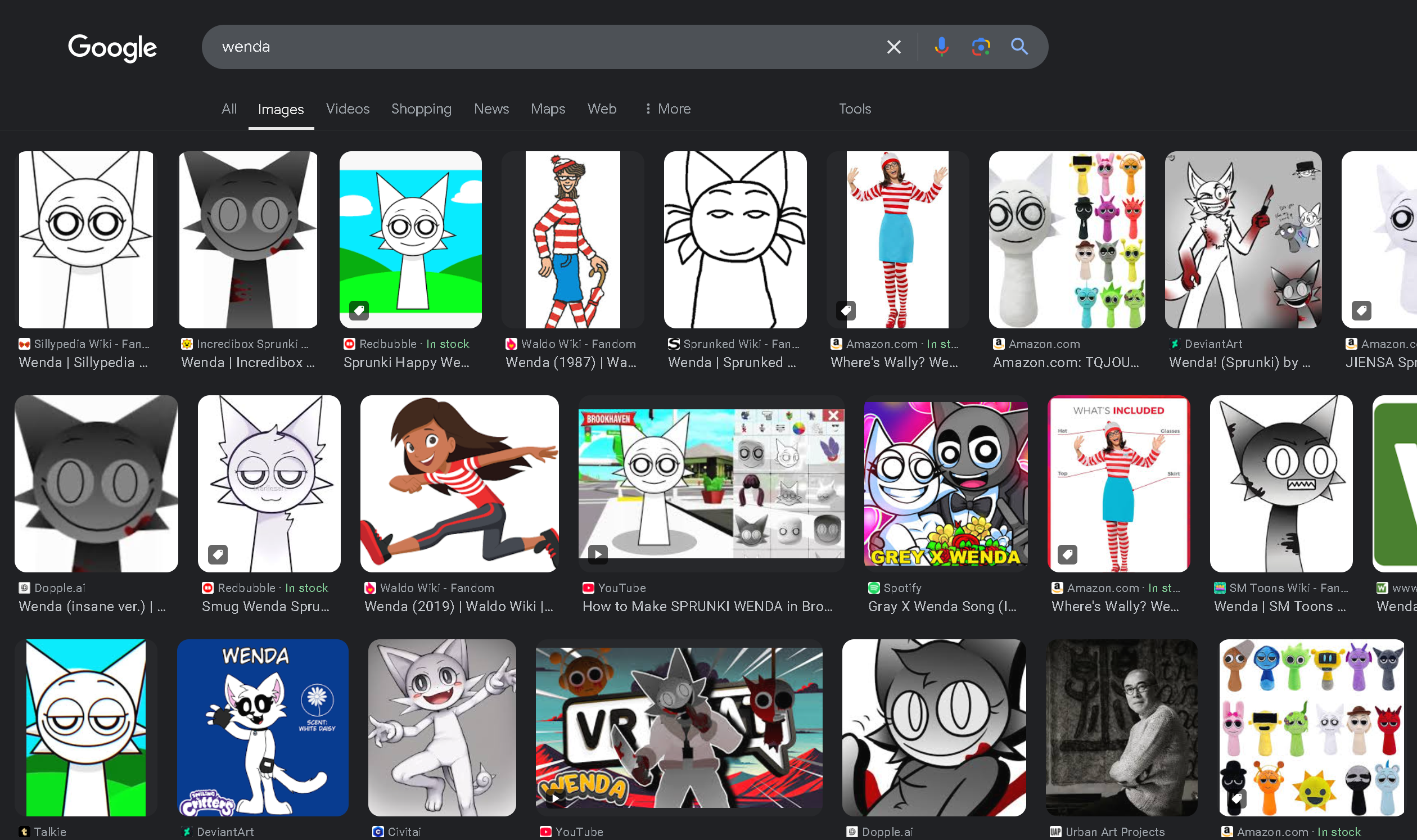
Task: Click the YouTube favicon beside How to Make SPRUNKI WENDA
Action: point(588,588)
